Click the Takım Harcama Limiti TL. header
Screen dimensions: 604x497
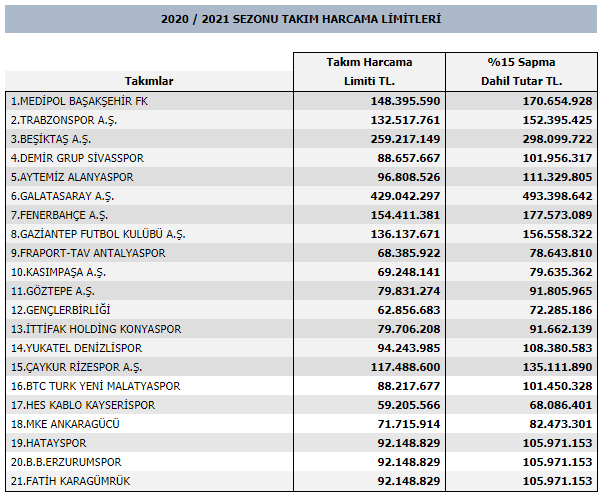coord(369,72)
